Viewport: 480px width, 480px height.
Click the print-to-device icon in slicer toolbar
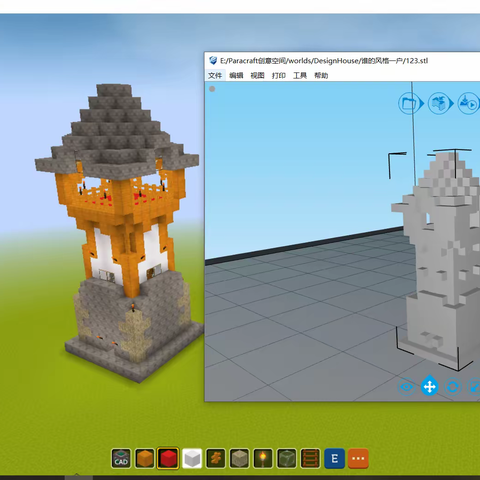pos(468,103)
